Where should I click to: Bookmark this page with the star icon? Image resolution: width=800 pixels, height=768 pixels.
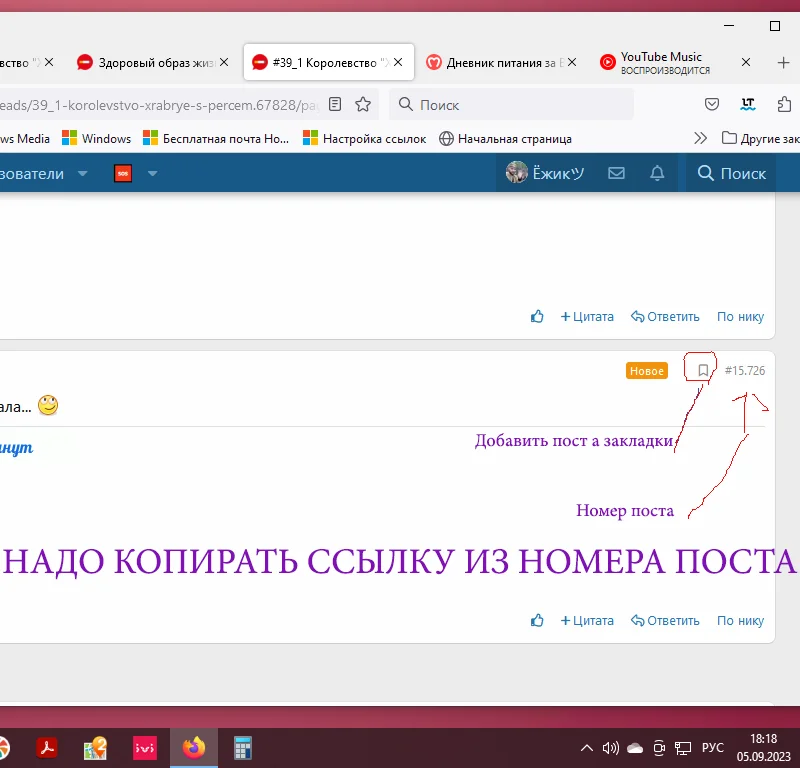tap(363, 104)
